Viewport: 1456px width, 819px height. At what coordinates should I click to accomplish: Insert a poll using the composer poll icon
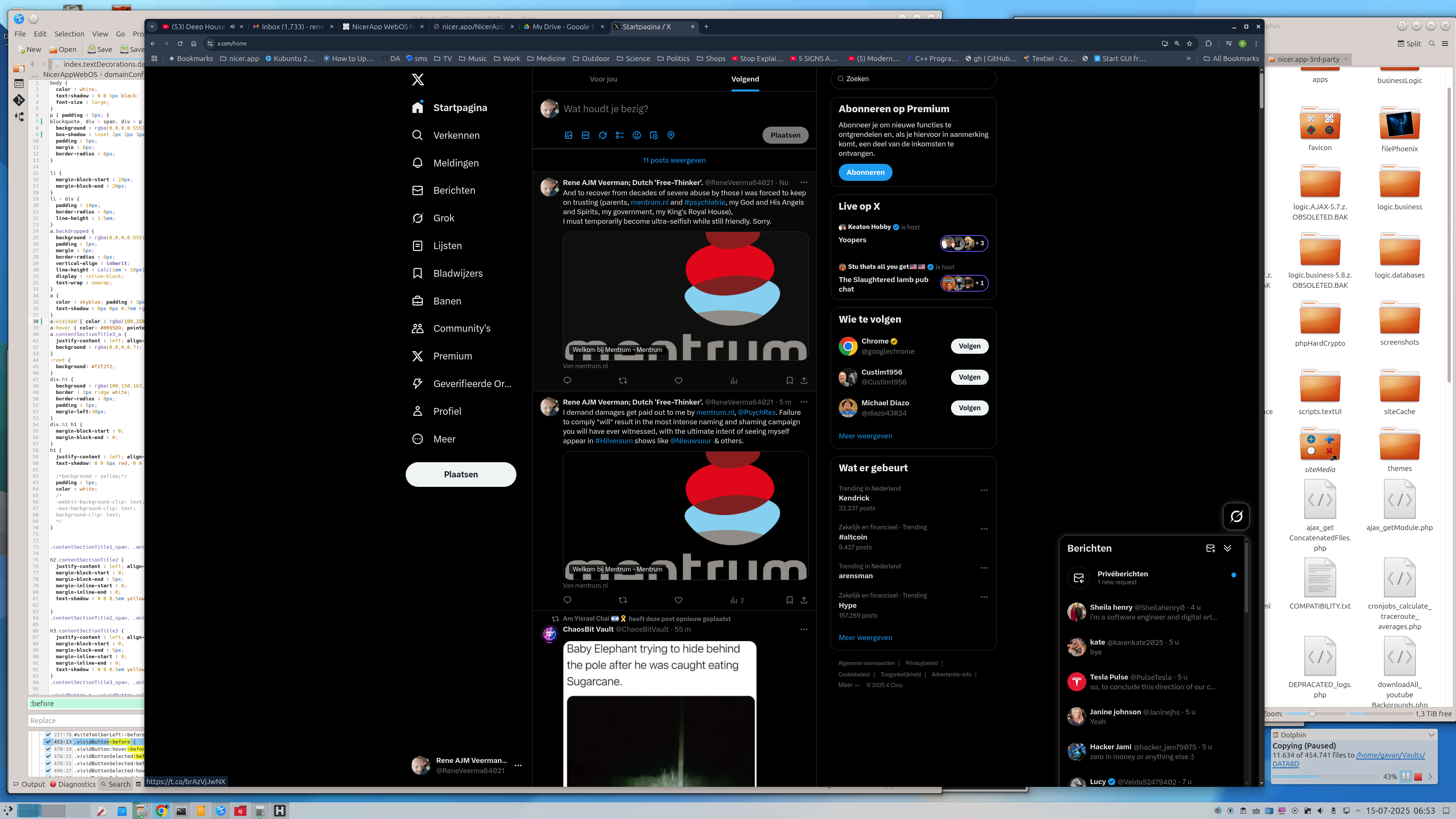(620, 135)
